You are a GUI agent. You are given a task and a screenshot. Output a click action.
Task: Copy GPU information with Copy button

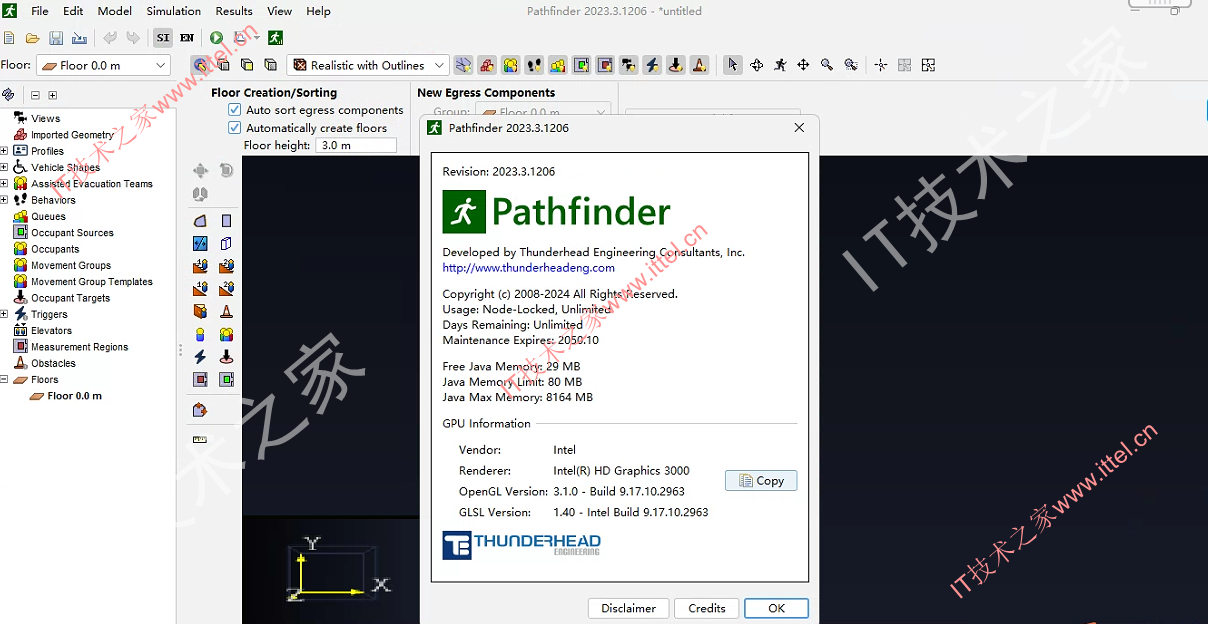(x=761, y=481)
